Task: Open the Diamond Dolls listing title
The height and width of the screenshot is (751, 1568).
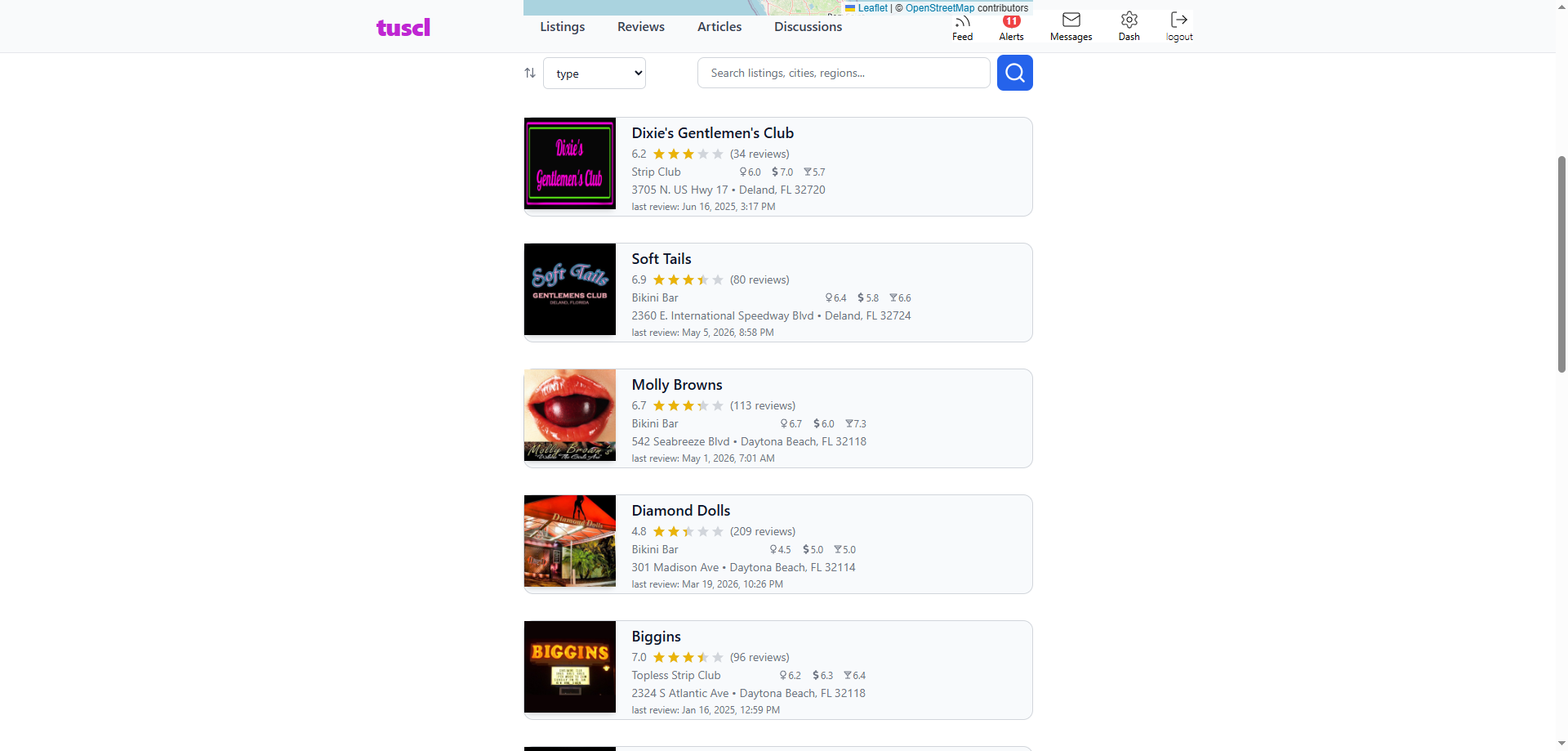Action: pos(681,511)
